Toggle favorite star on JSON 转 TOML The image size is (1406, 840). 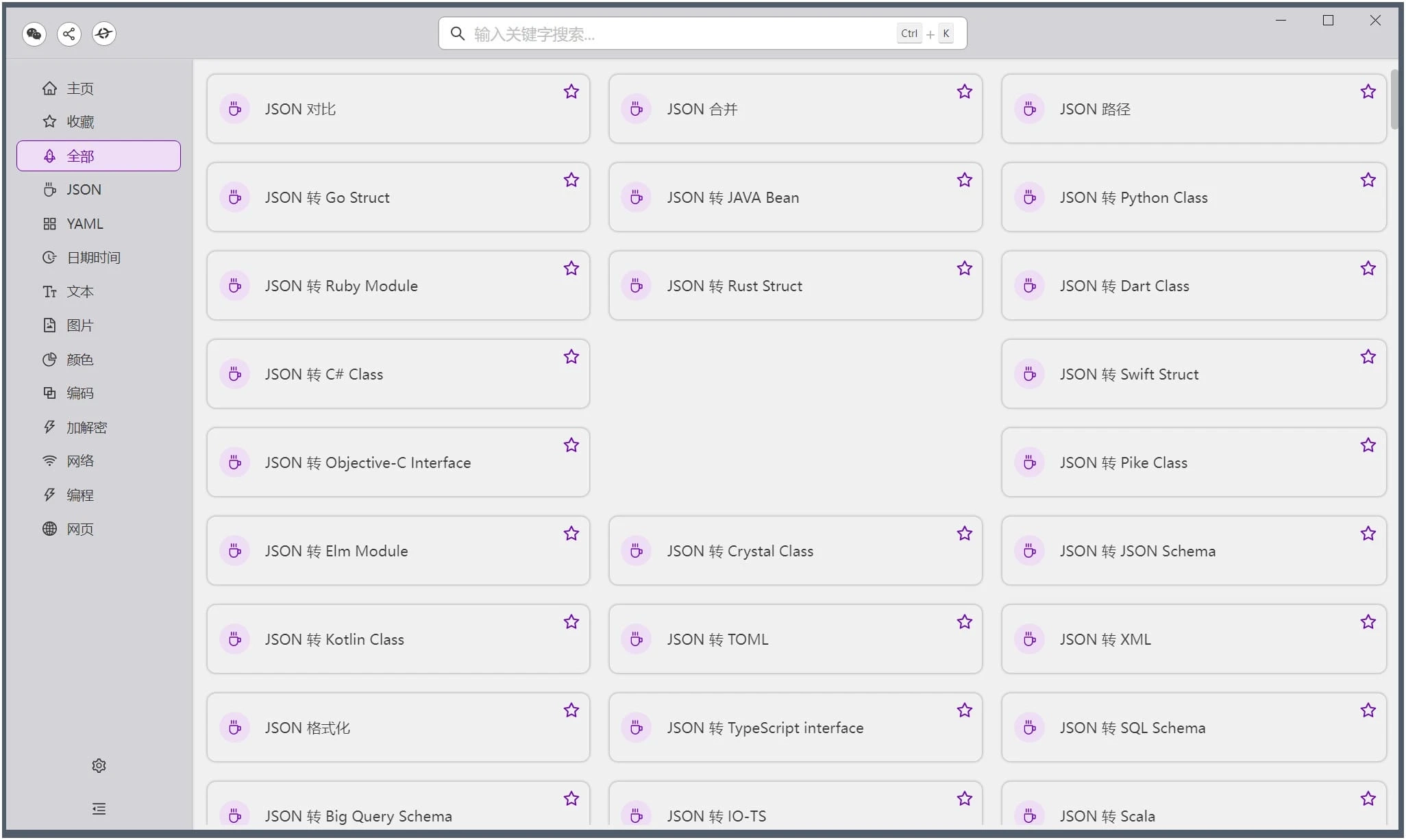pyautogui.click(x=965, y=622)
